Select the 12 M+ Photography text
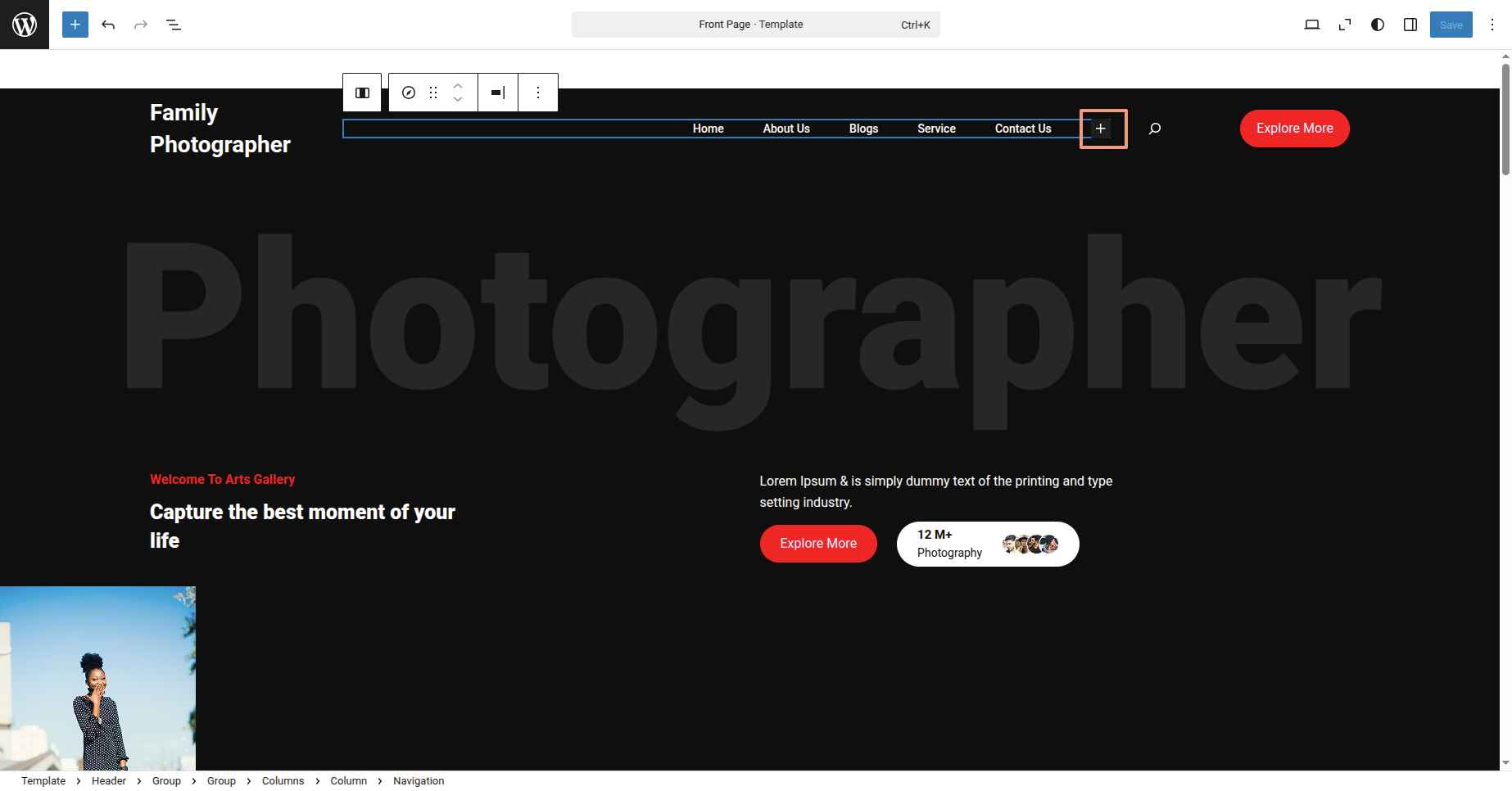The height and width of the screenshot is (791, 1512). tap(949, 544)
